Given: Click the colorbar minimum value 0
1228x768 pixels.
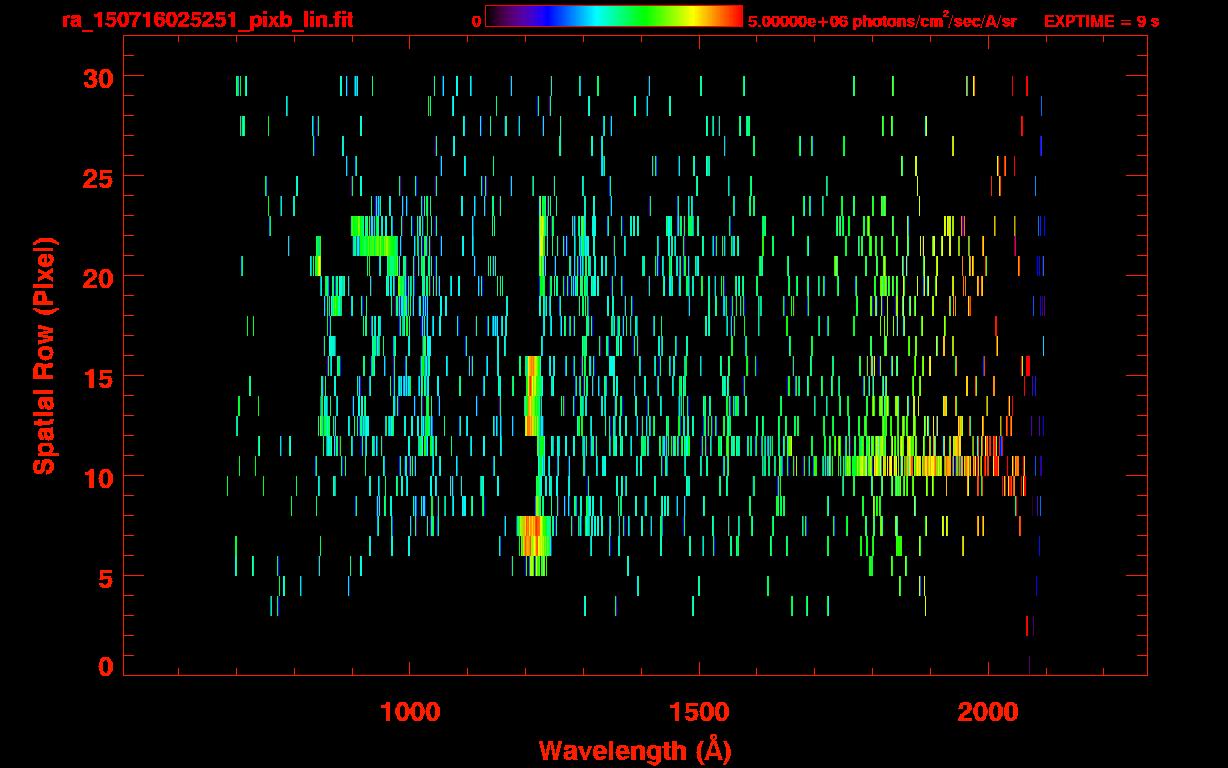Looking at the screenshot, I should [x=476, y=20].
